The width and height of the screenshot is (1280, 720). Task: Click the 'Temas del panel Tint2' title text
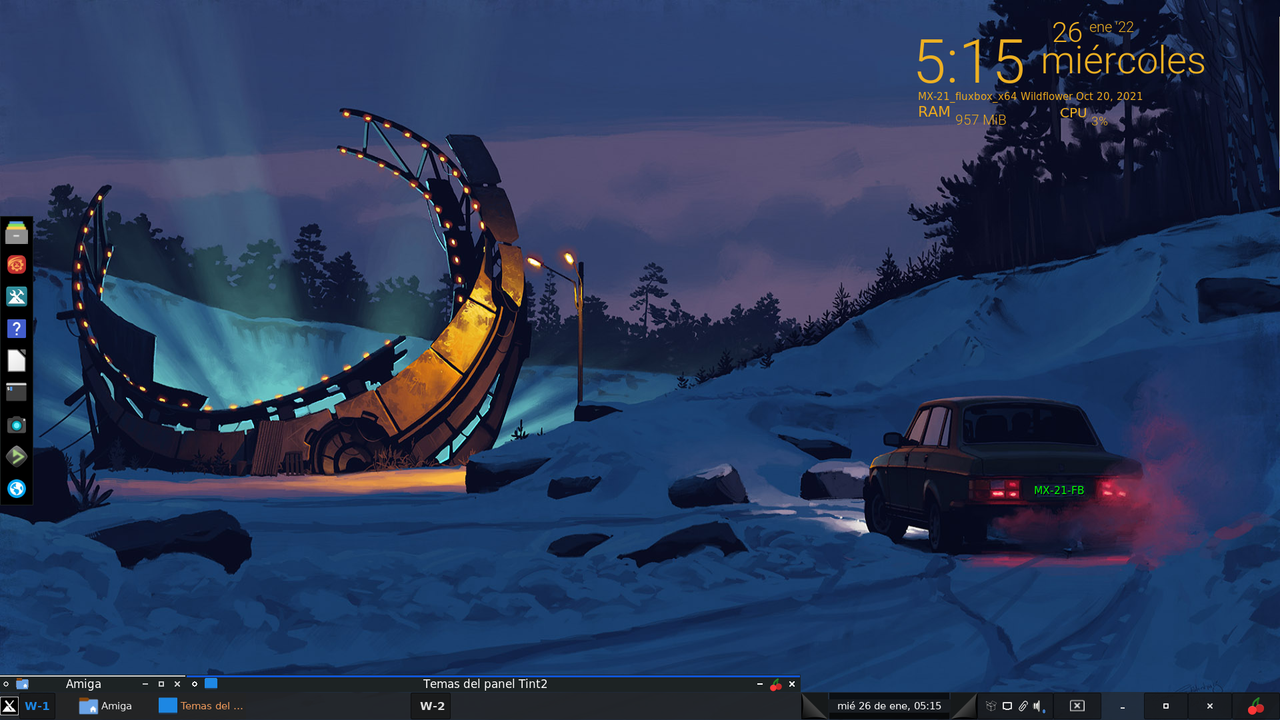tap(485, 684)
